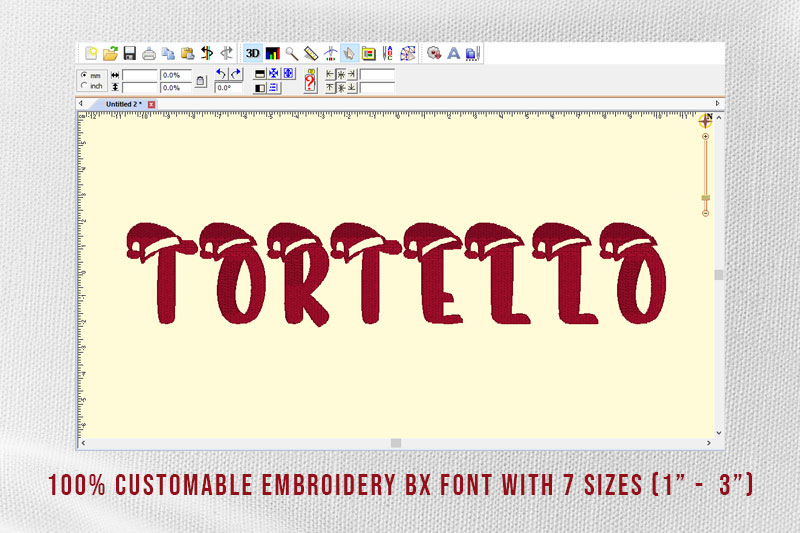Click the flip vertical icon

point(260,74)
